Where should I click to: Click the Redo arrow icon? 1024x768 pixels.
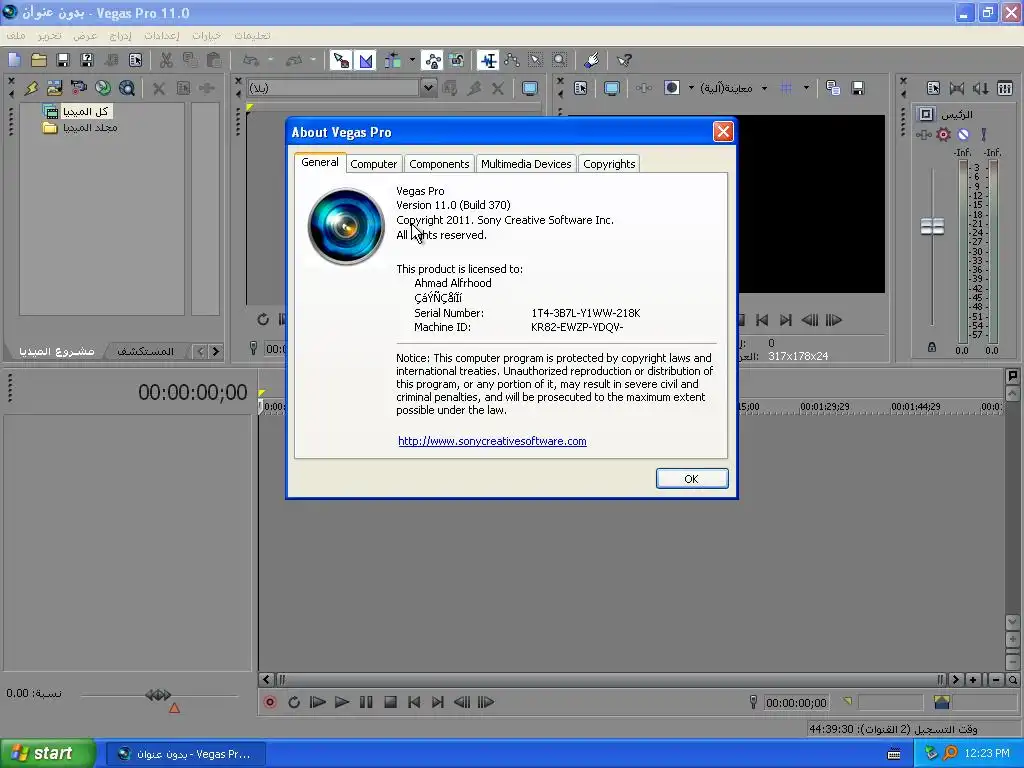click(295, 60)
